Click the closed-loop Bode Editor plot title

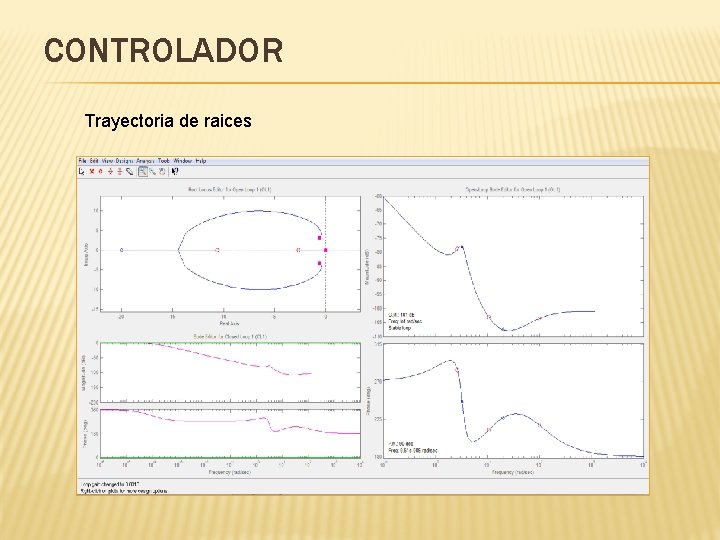click(x=230, y=337)
